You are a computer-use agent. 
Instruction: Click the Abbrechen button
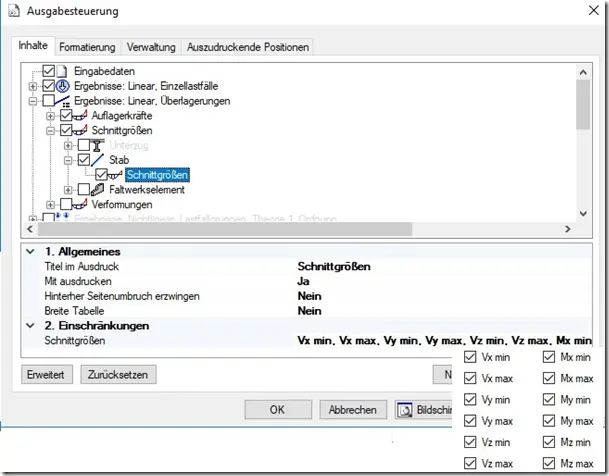353,410
